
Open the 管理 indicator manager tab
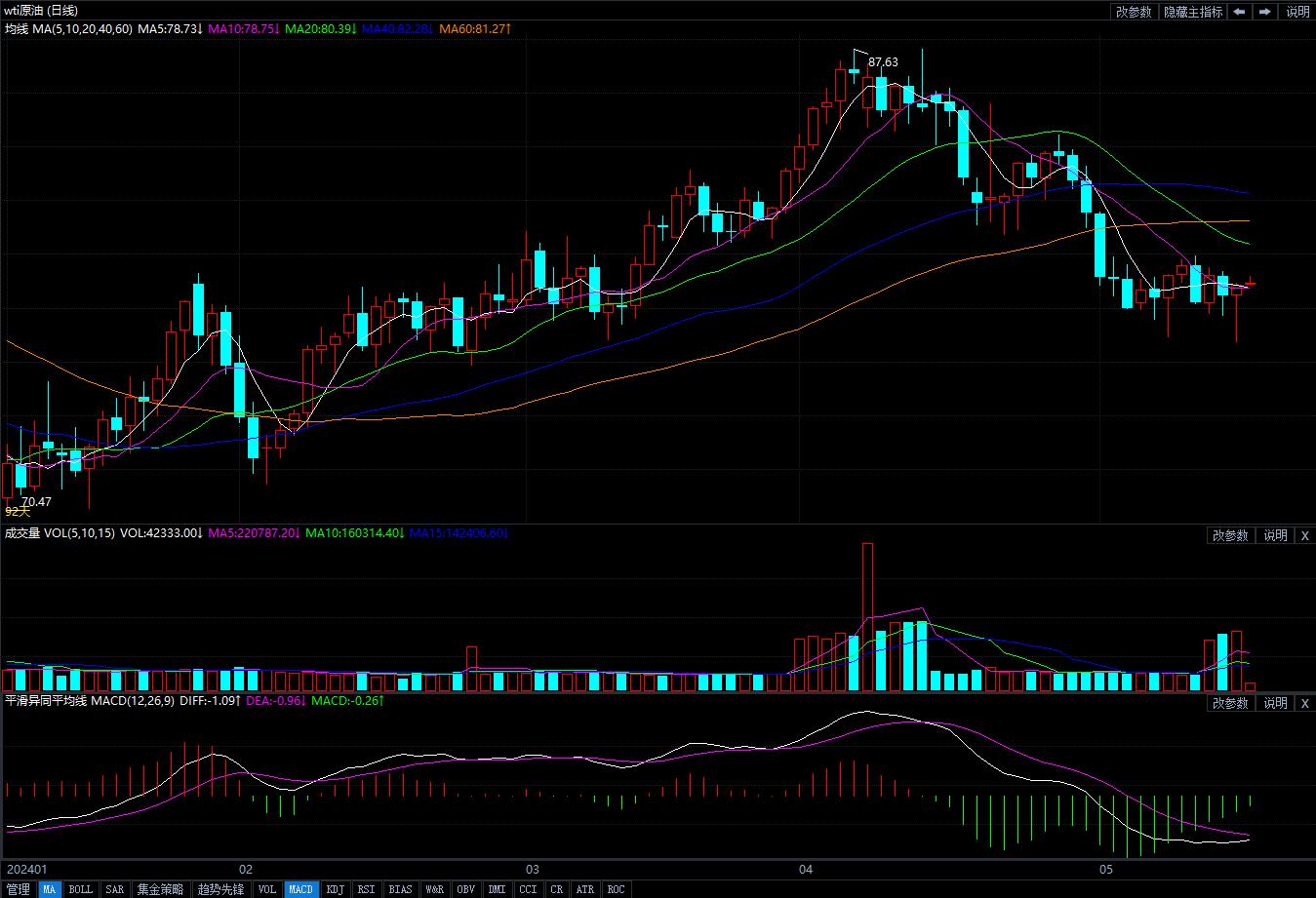(x=18, y=889)
